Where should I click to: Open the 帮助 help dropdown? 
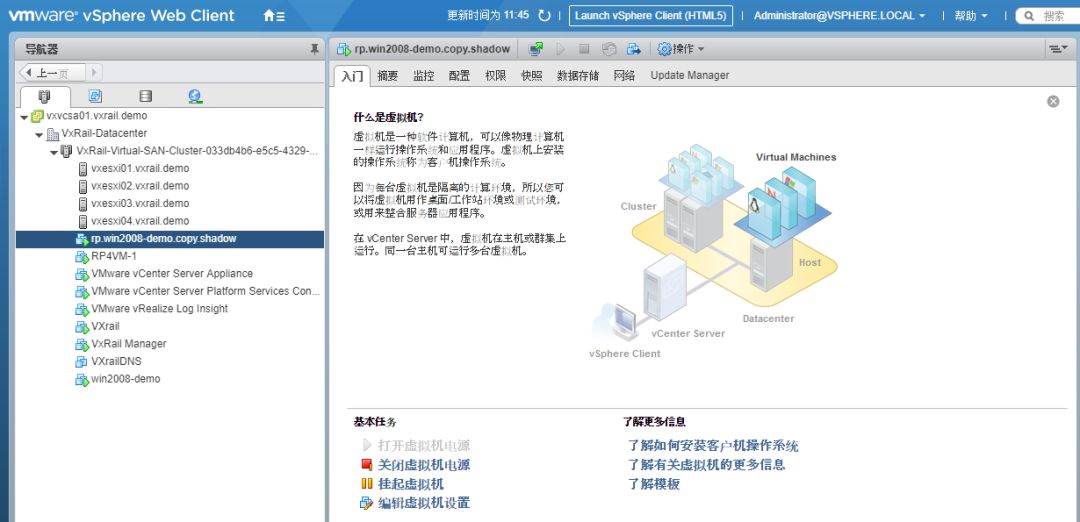pos(971,16)
